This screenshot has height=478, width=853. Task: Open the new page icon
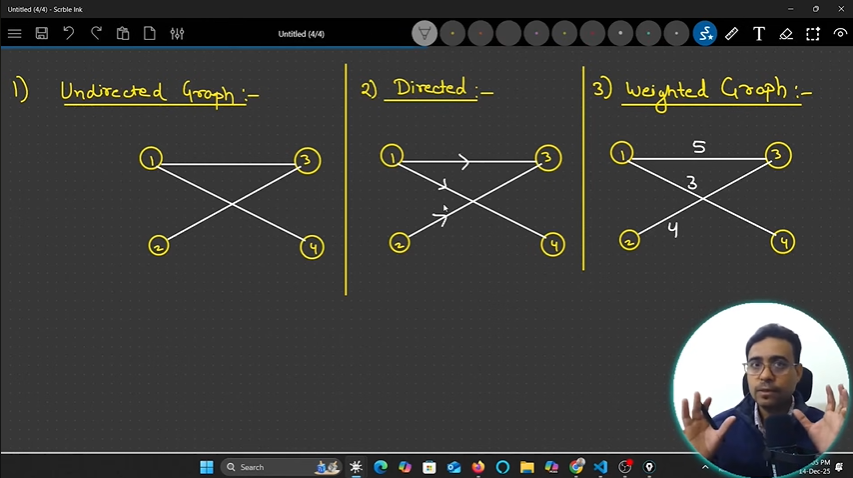[150, 34]
